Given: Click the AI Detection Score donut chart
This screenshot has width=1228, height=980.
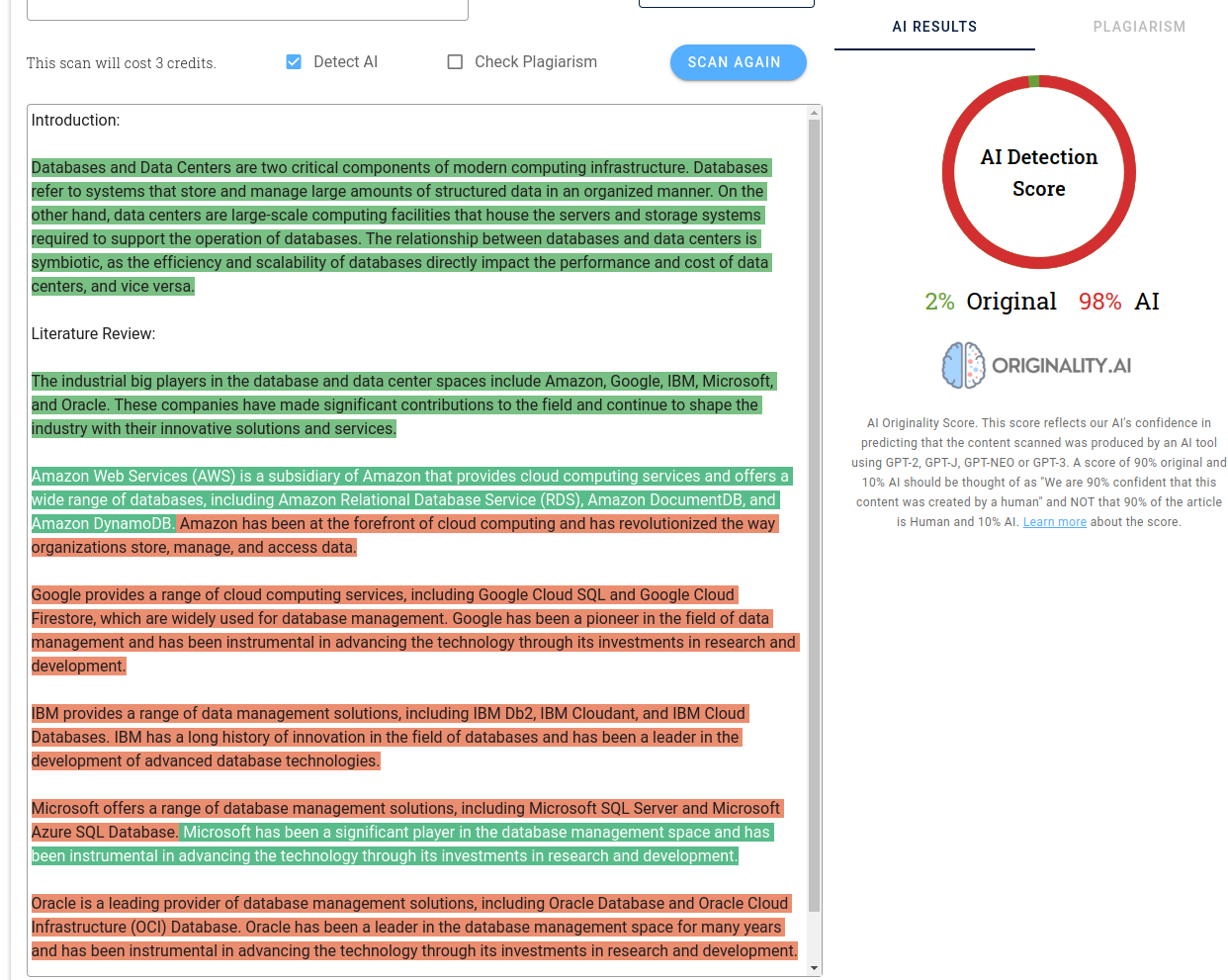Looking at the screenshot, I should [x=1038, y=172].
